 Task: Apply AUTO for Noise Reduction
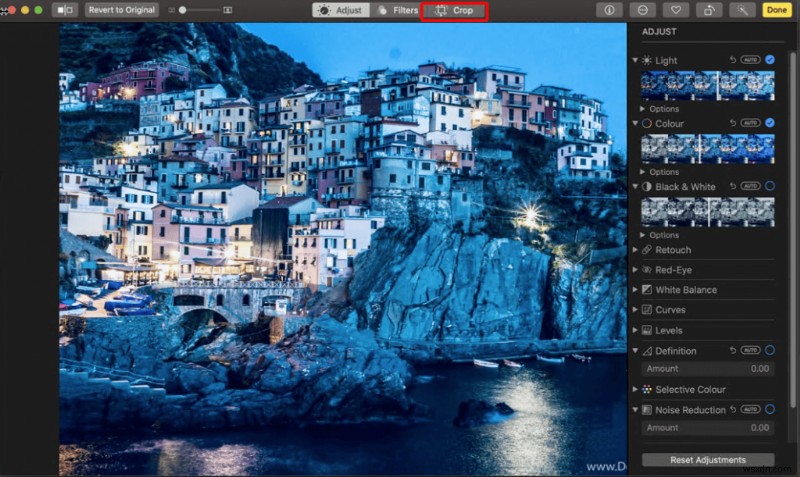pyautogui.click(x=751, y=409)
